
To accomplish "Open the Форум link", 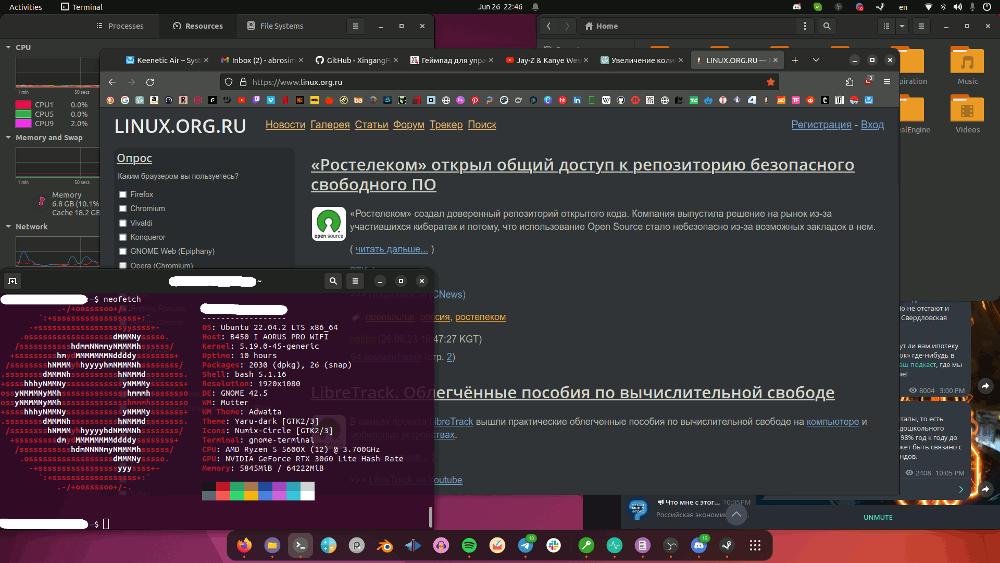I will (409, 124).
